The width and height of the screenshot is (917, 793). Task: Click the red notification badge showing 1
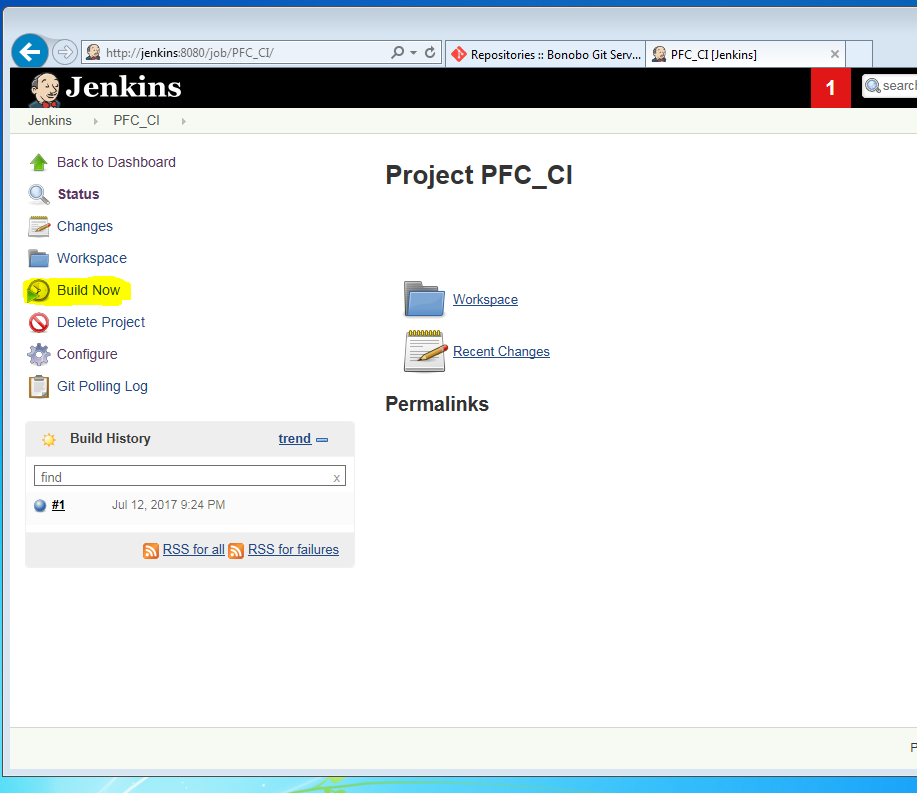click(x=830, y=88)
